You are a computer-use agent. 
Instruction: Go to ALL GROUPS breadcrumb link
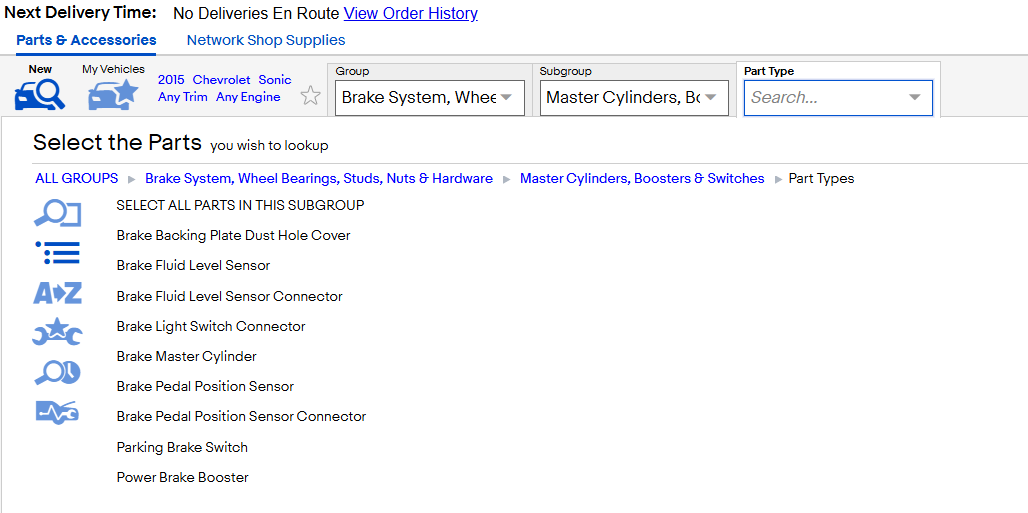[77, 178]
